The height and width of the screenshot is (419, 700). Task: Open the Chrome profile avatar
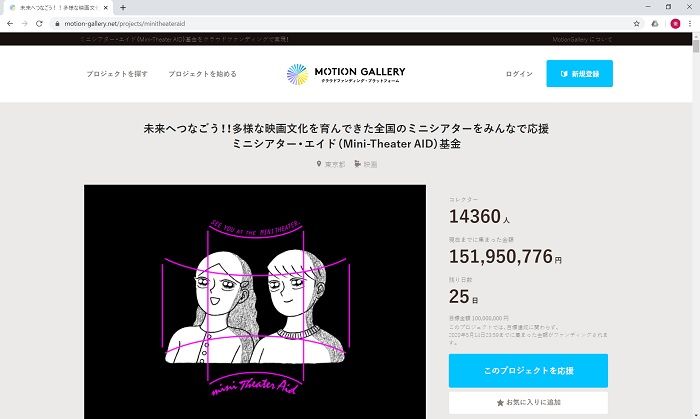675,24
